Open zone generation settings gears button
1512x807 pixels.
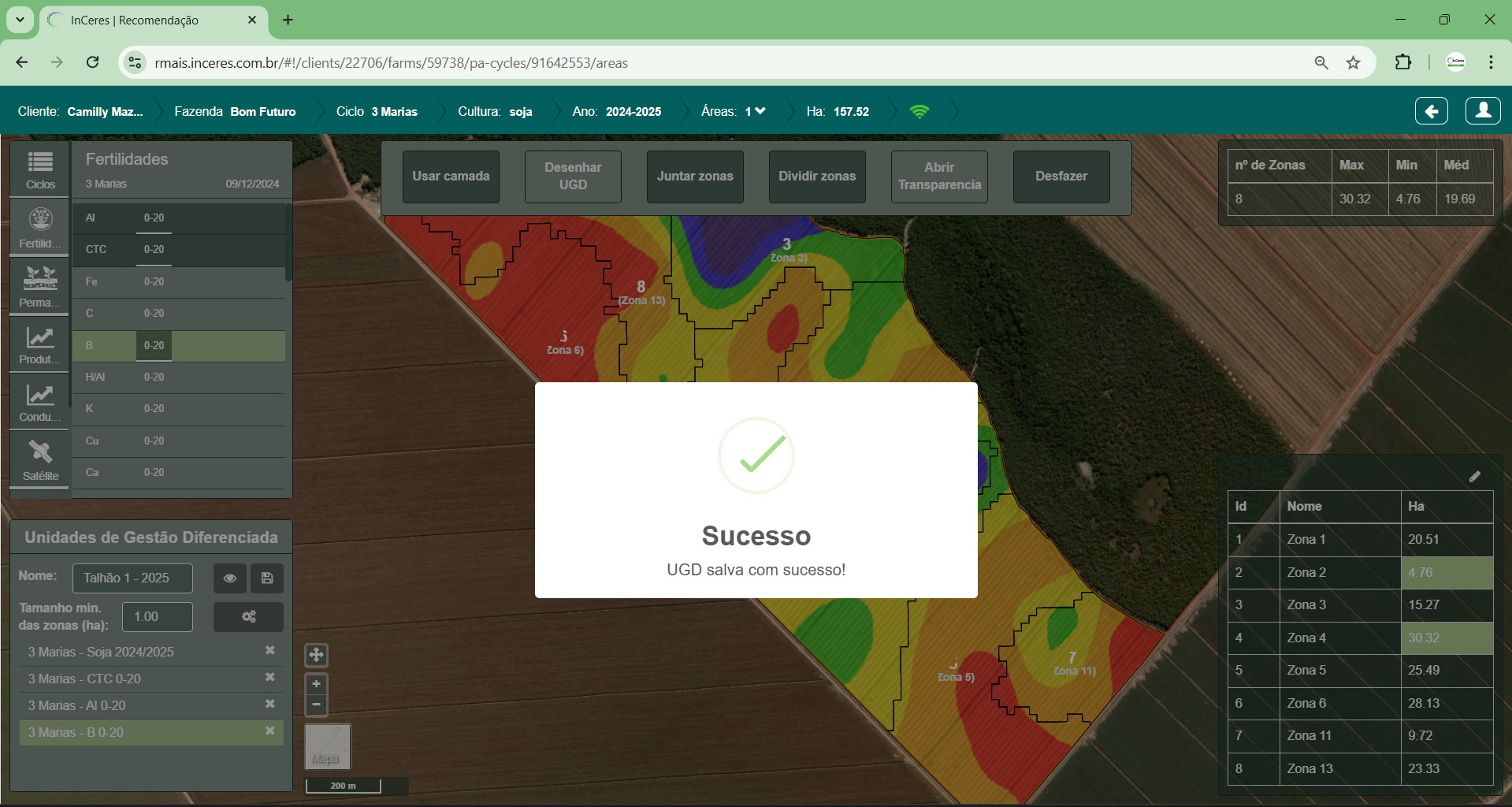248,616
